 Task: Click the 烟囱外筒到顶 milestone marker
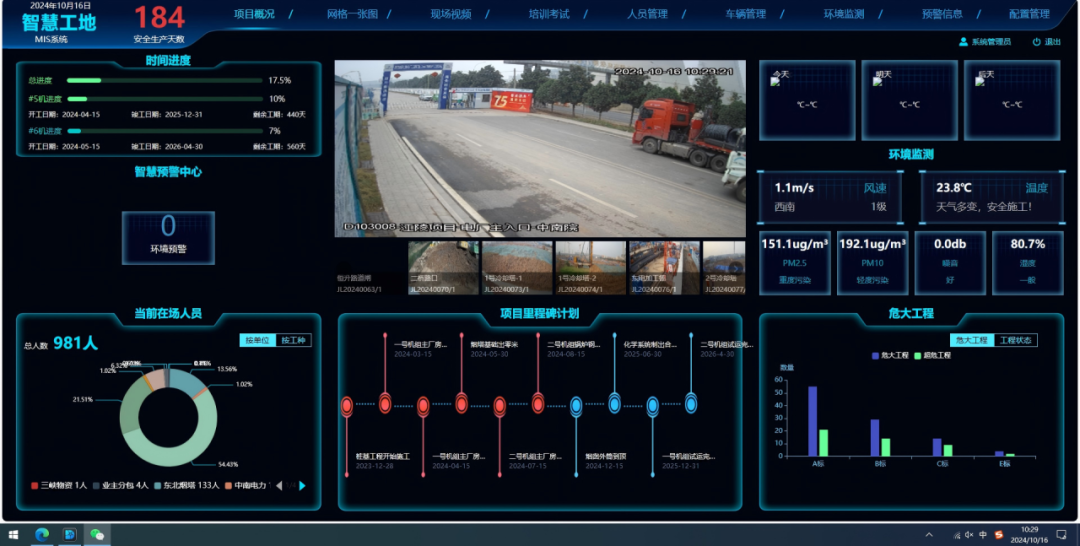pyautogui.click(x=576, y=405)
